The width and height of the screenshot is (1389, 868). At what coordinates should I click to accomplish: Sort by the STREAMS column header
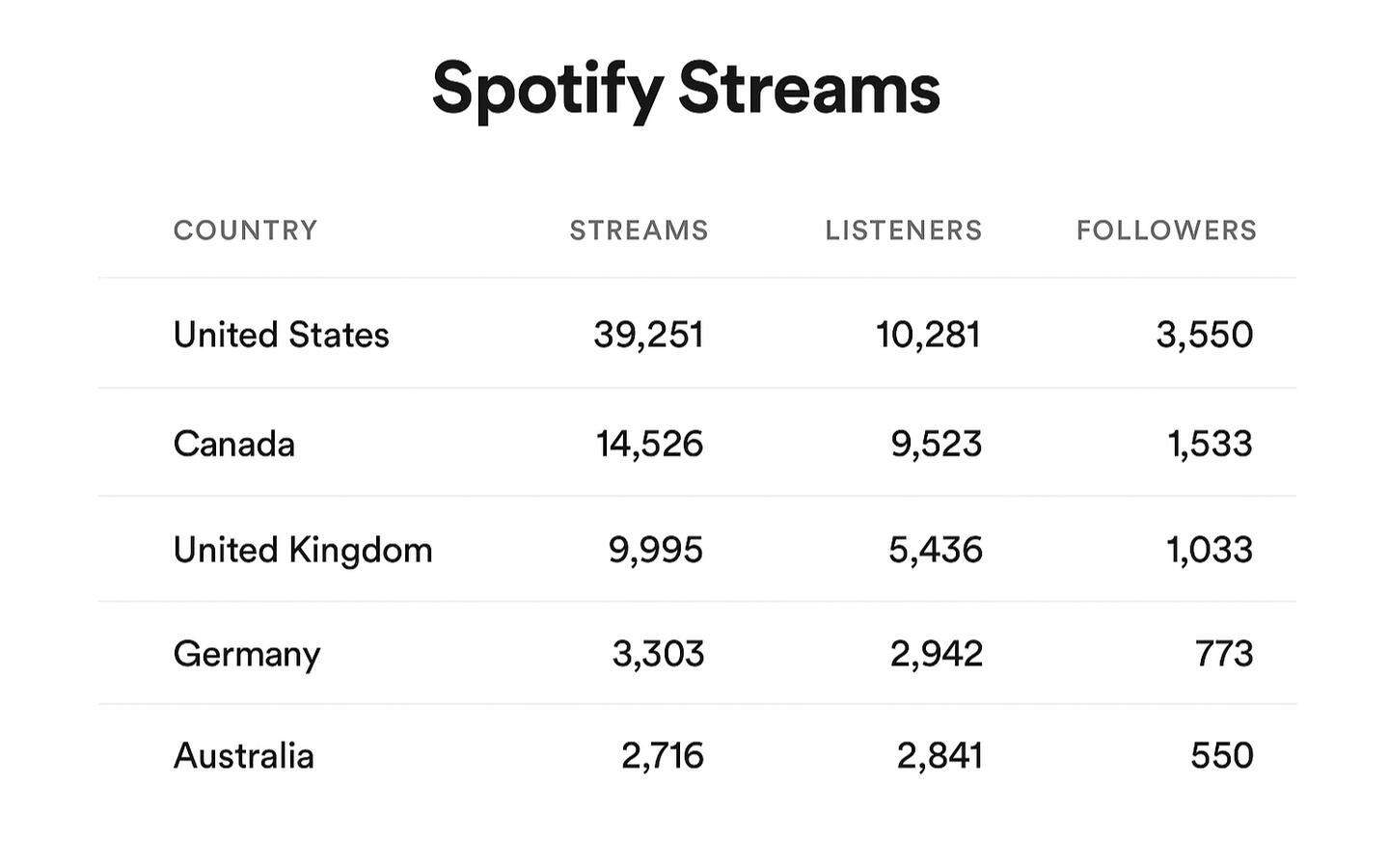tap(639, 231)
